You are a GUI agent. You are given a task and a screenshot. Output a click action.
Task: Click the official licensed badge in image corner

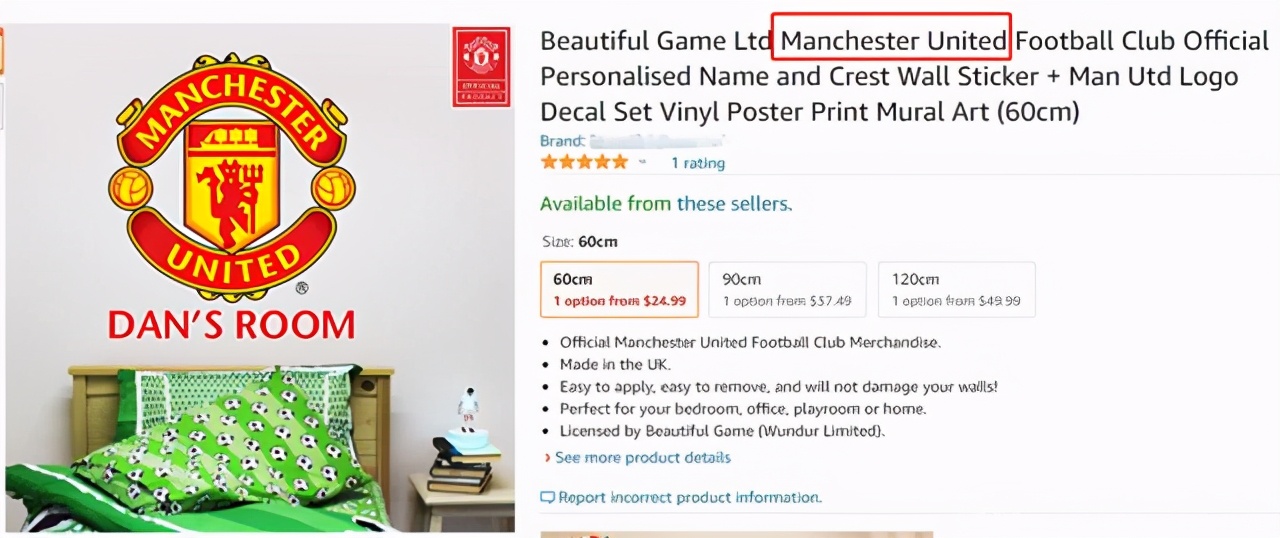(x=481, y=66)
